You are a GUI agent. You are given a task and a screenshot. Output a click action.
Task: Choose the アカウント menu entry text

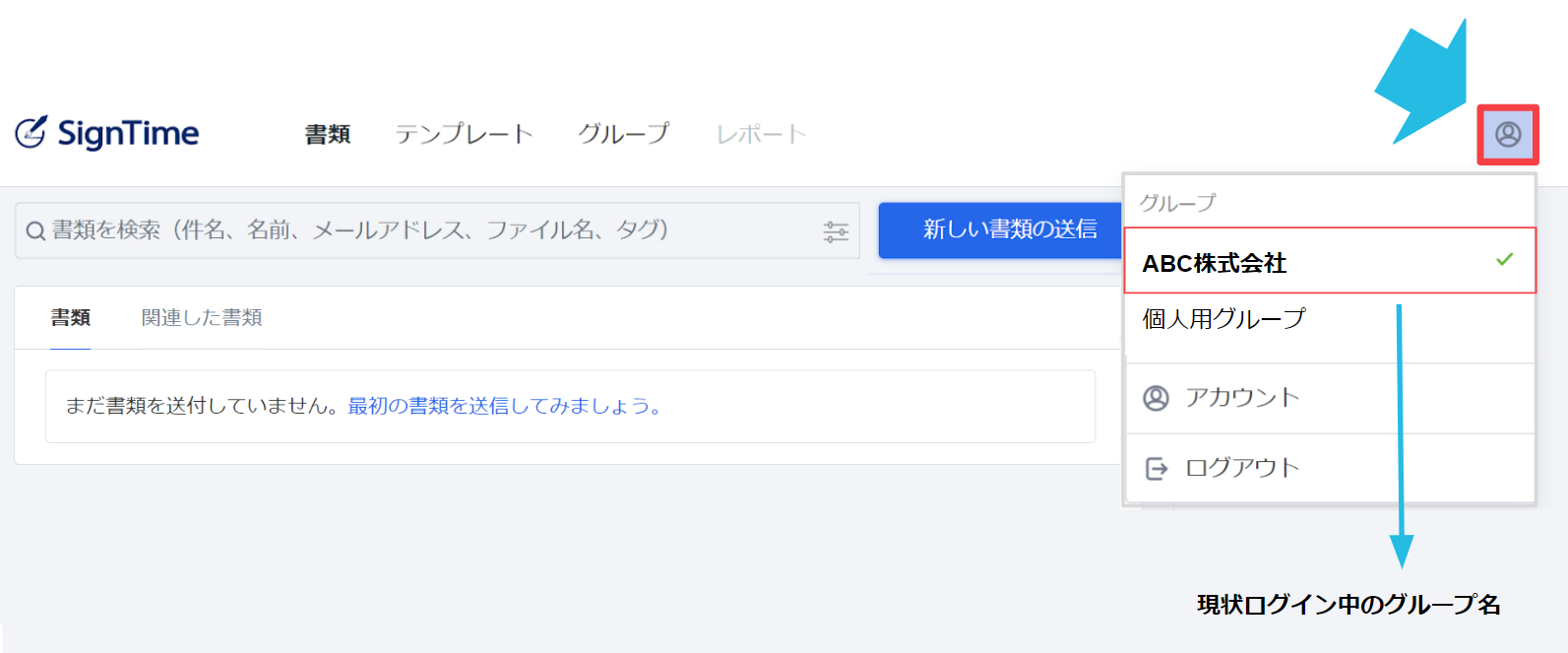(1242, 397)
